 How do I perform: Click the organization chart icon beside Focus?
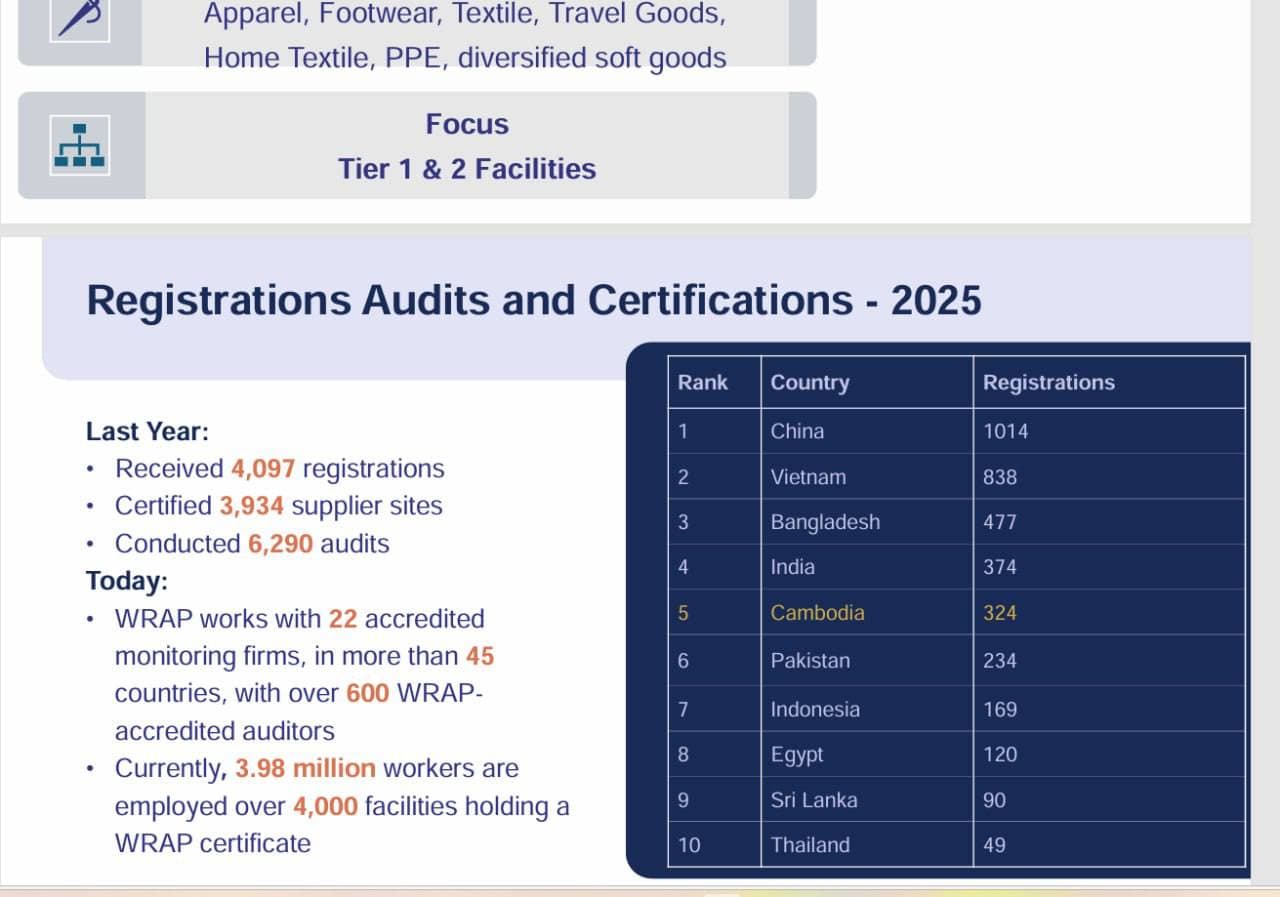[x=80, y=146]
